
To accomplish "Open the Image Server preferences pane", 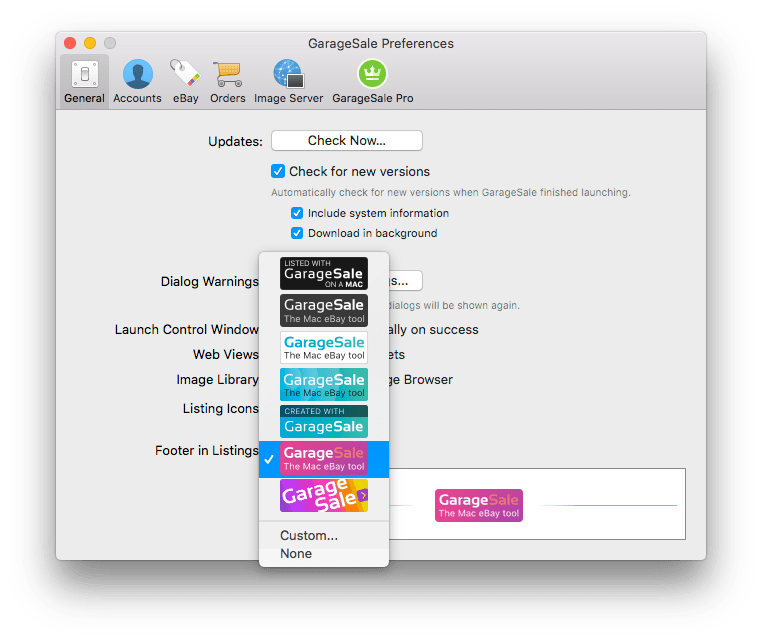I will coord(287,81).
